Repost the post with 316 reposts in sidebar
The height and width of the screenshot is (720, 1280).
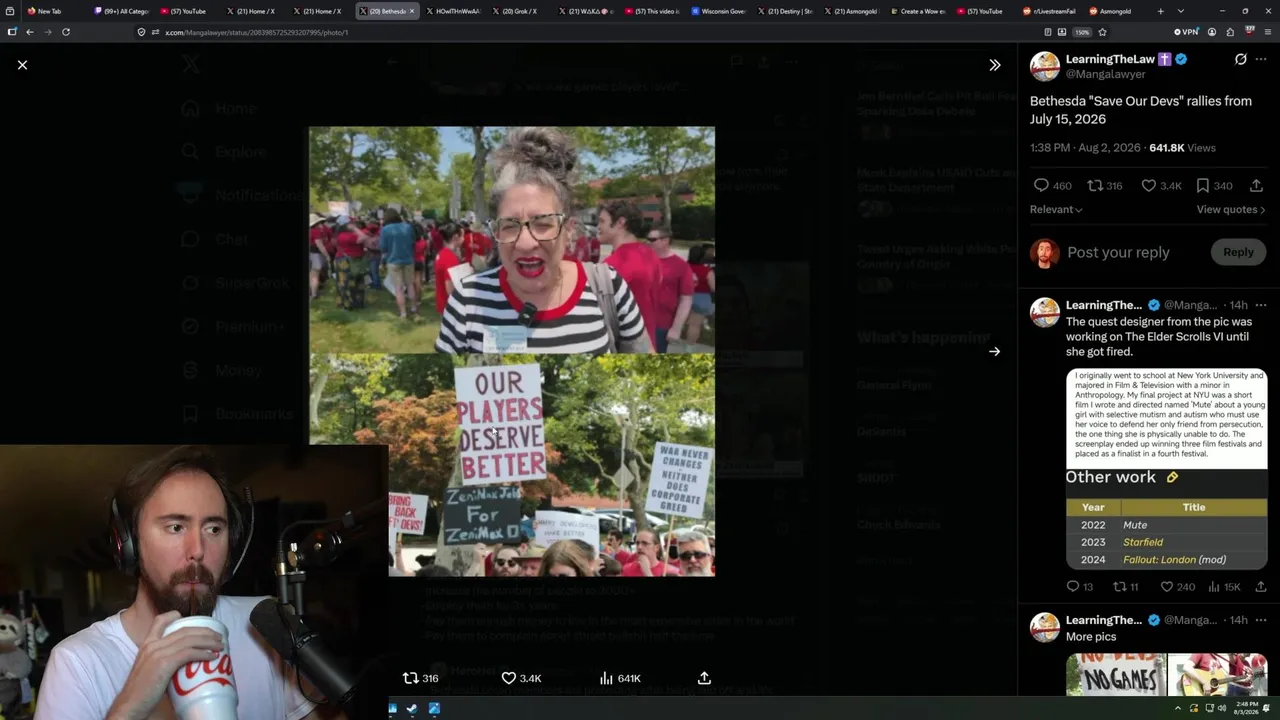point(1105,185)
